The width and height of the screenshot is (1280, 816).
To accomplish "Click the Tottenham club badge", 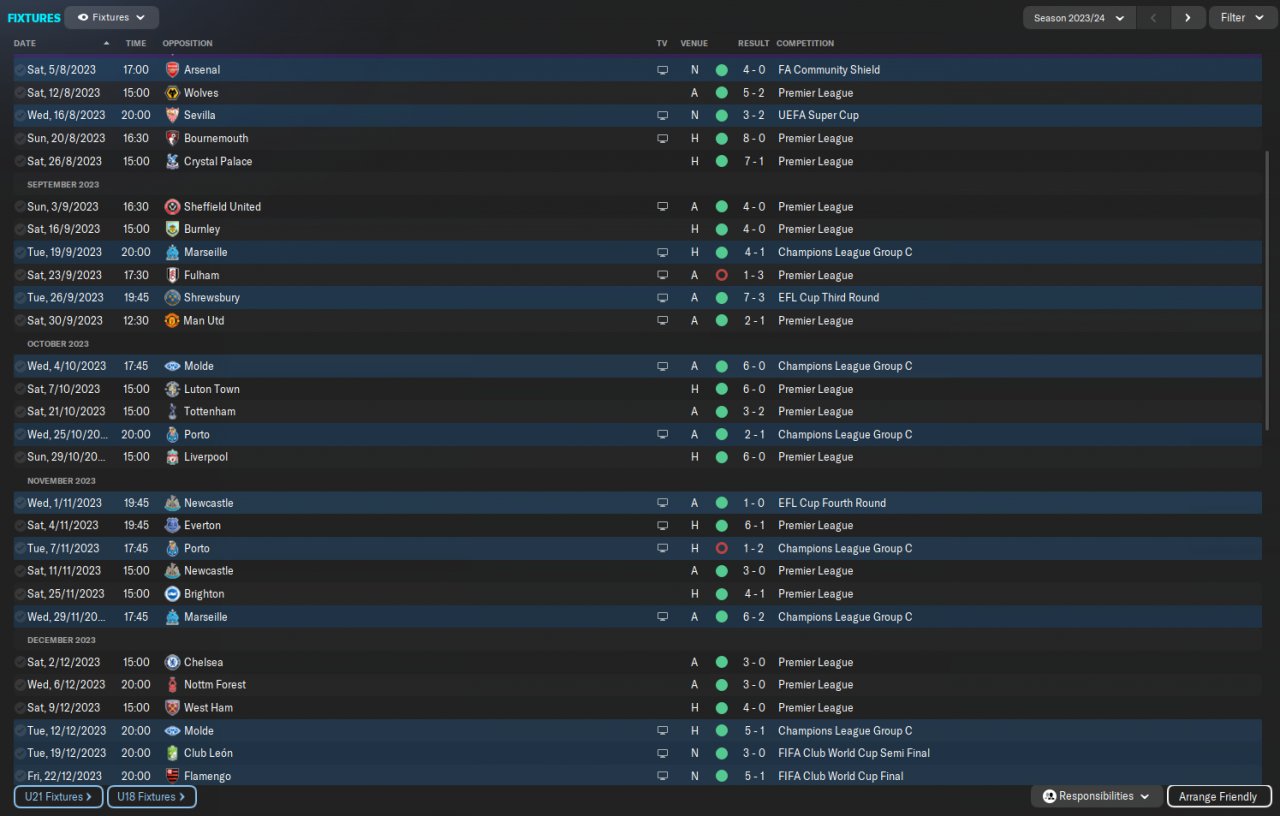I will point(172,411).
